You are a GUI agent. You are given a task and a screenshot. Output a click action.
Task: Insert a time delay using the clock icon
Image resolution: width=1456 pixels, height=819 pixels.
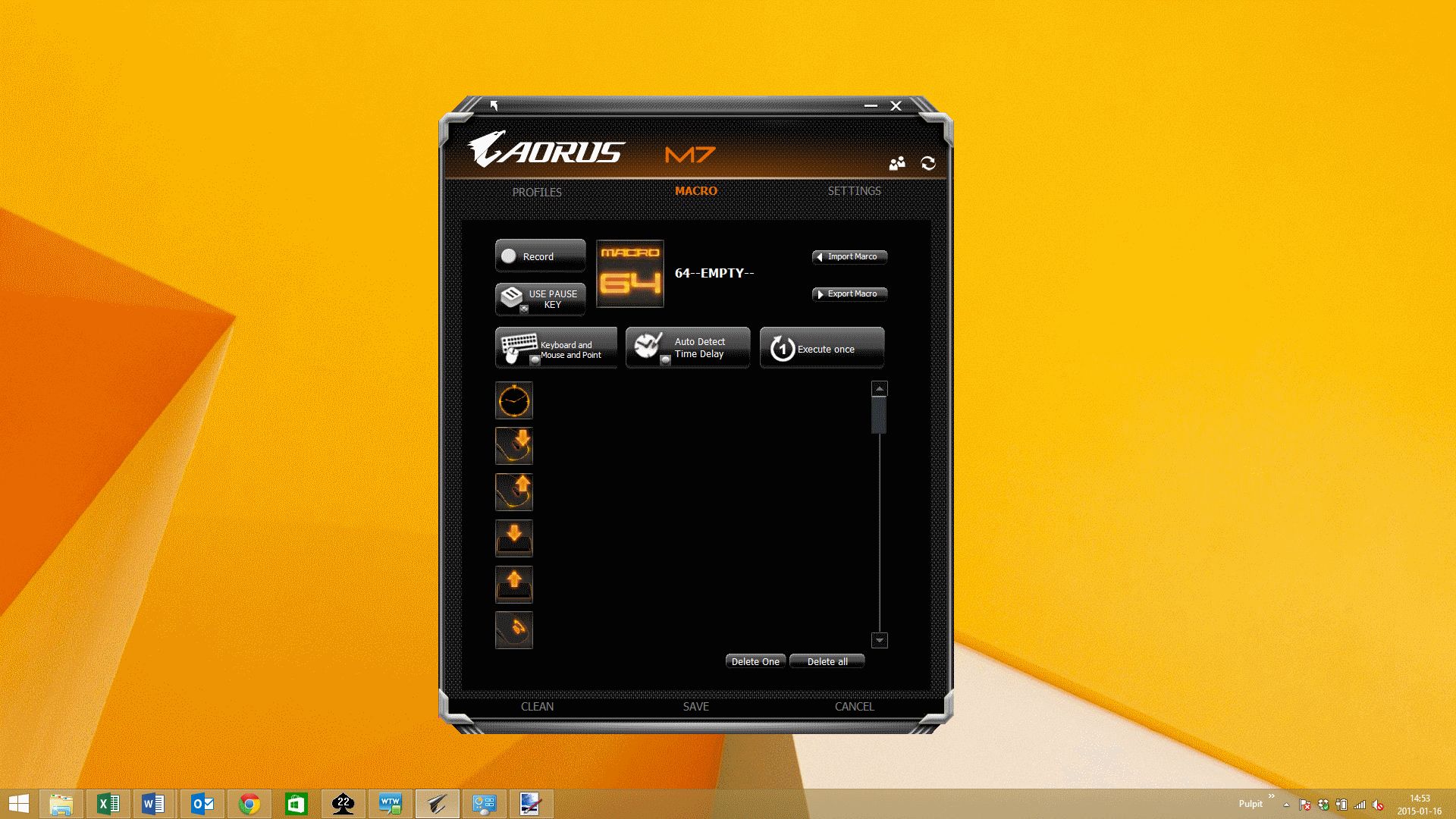(514, 400)
